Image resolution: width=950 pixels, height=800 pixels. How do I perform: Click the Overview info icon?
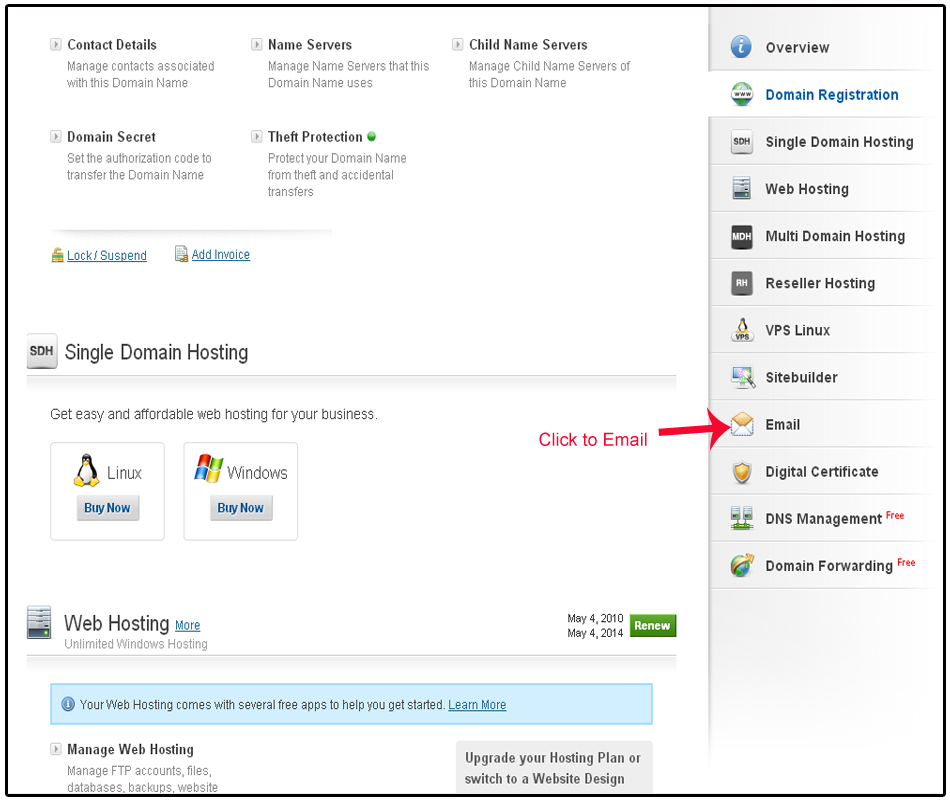(x=741, y=47)
